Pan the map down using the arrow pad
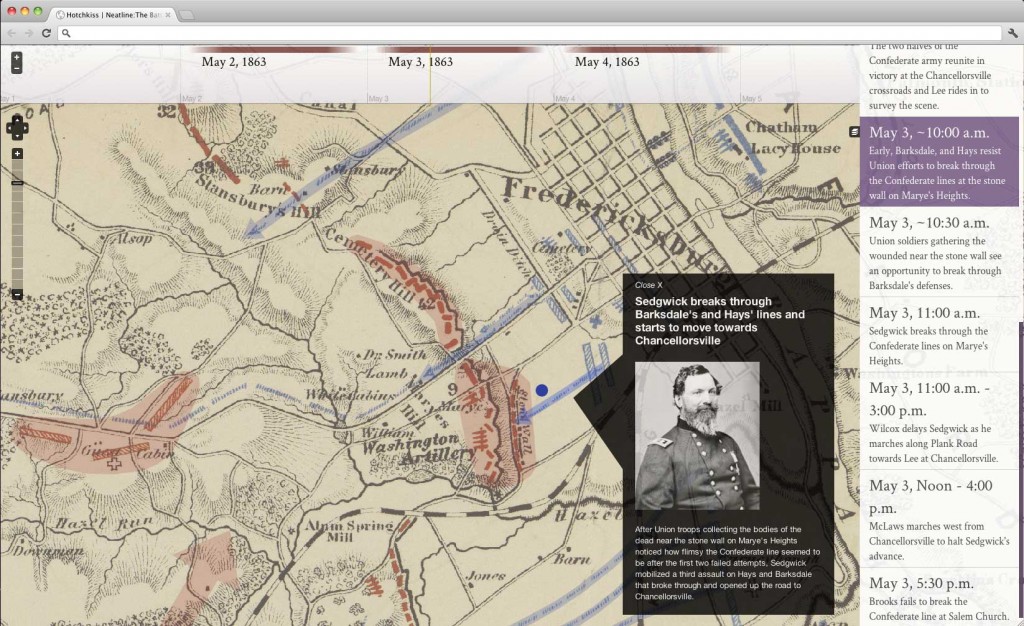The image size is (1024, 626). click(17, 136)
